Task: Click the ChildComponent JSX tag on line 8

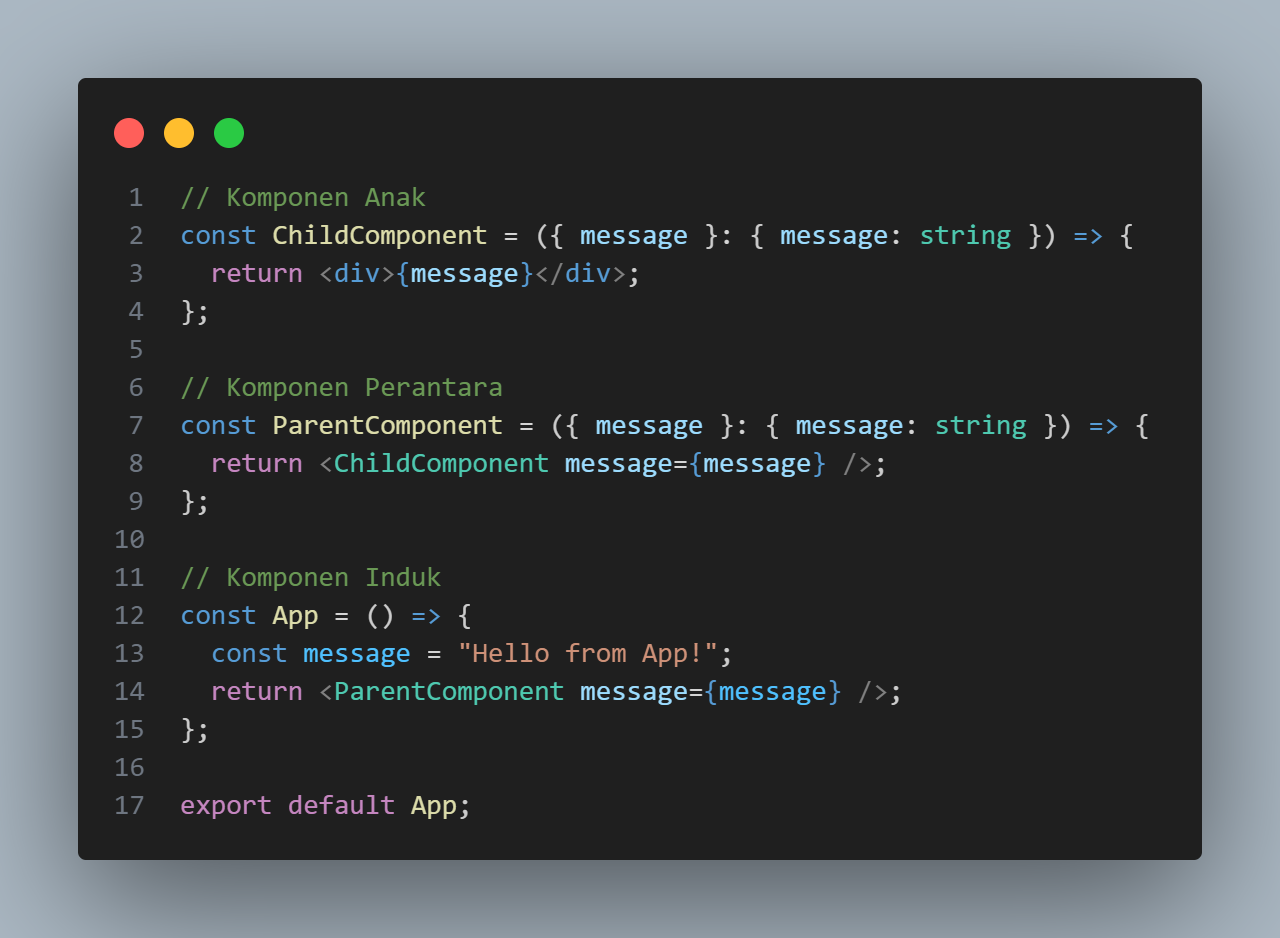Action: pos(441,464)
